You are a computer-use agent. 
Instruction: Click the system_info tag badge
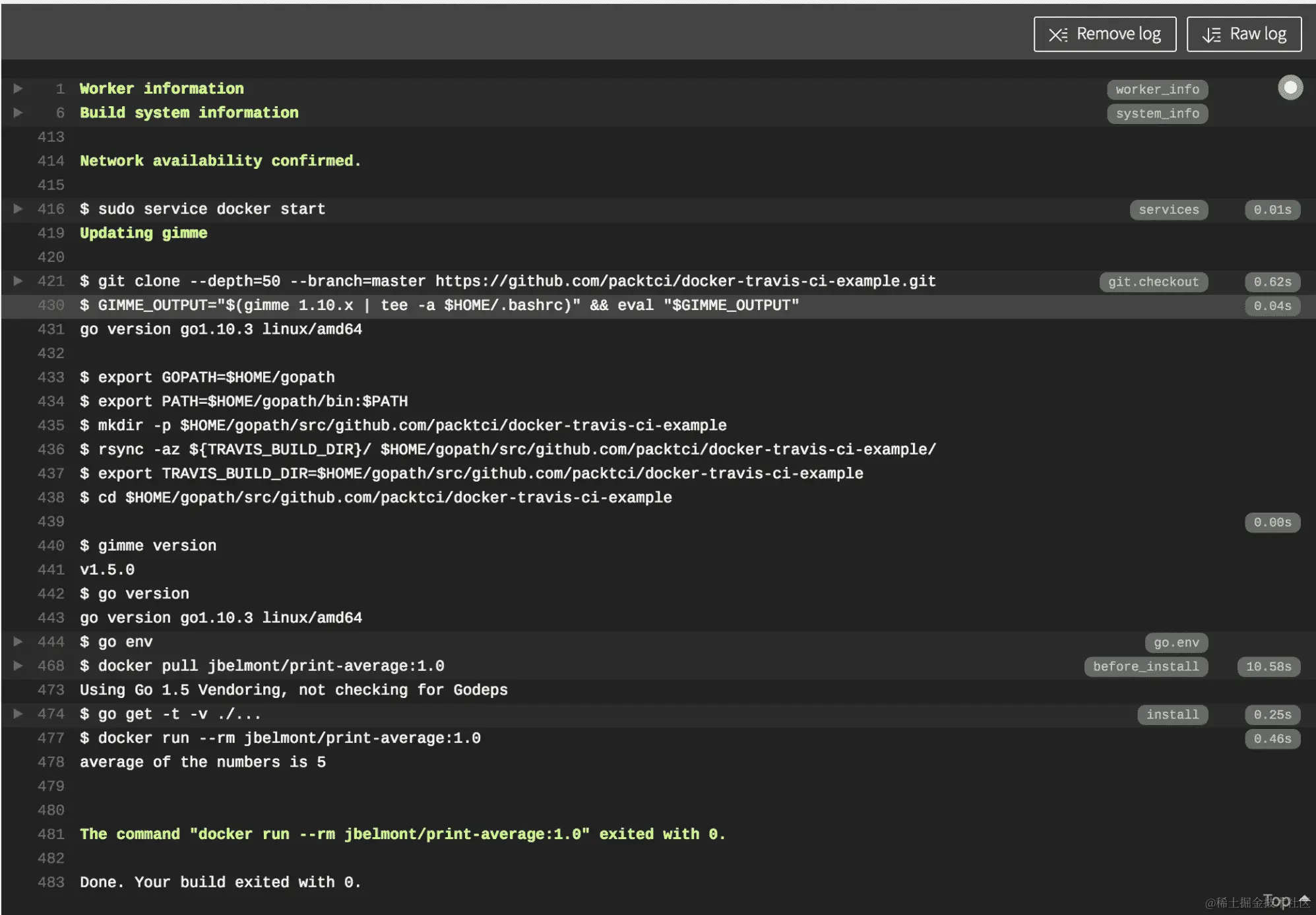click(1157, 113)
